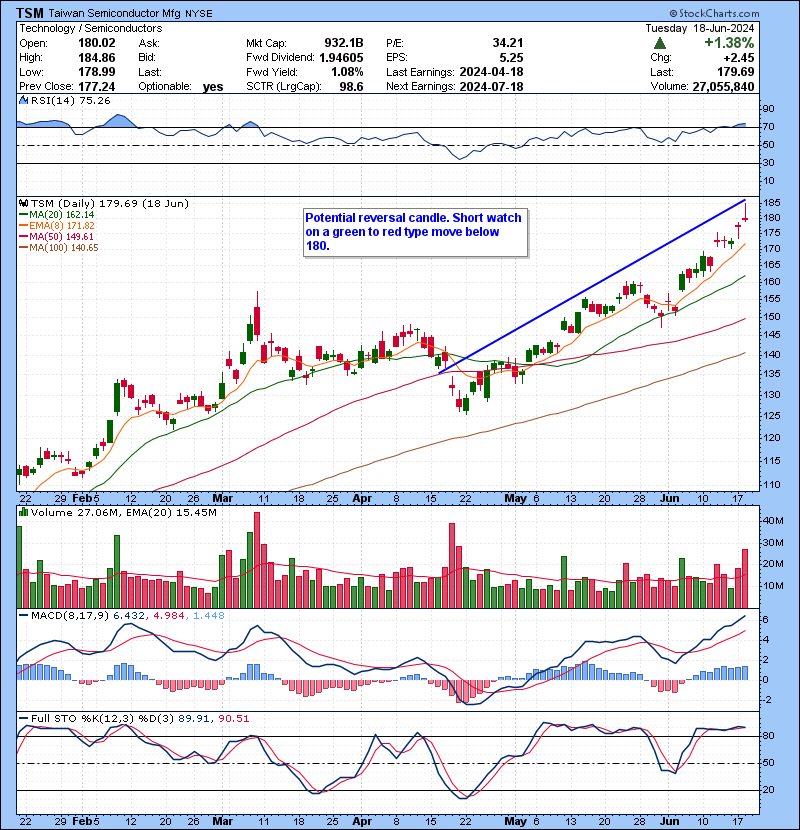Click the TSM ticker symbol in the header
Viewport: 800px width, 830px height.
[30, 13]
